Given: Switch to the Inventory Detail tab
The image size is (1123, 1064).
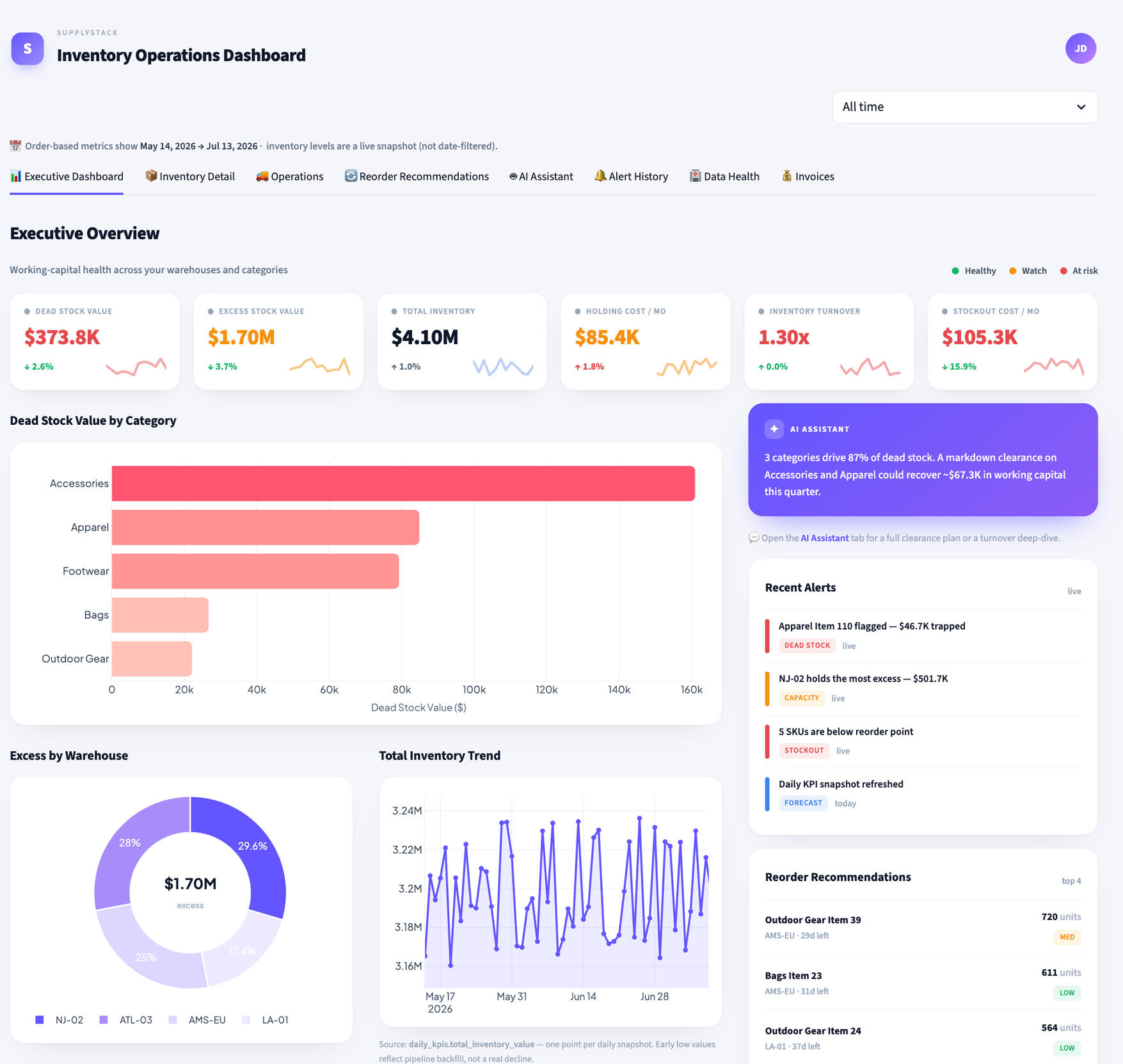Looking at the screenshot, I should coord(190,177).
